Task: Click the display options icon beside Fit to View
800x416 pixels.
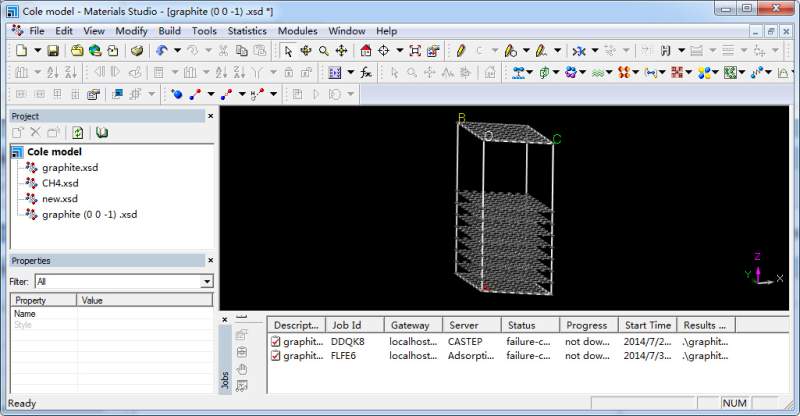Action: click(x=433, y=51)
